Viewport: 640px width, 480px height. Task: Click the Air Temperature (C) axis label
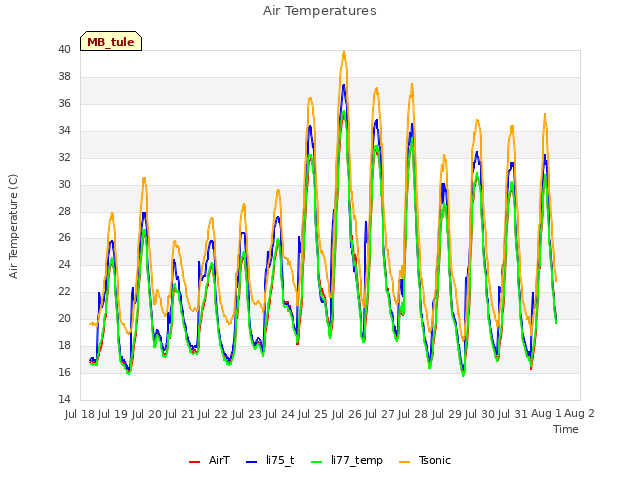(x=13, y=226)
